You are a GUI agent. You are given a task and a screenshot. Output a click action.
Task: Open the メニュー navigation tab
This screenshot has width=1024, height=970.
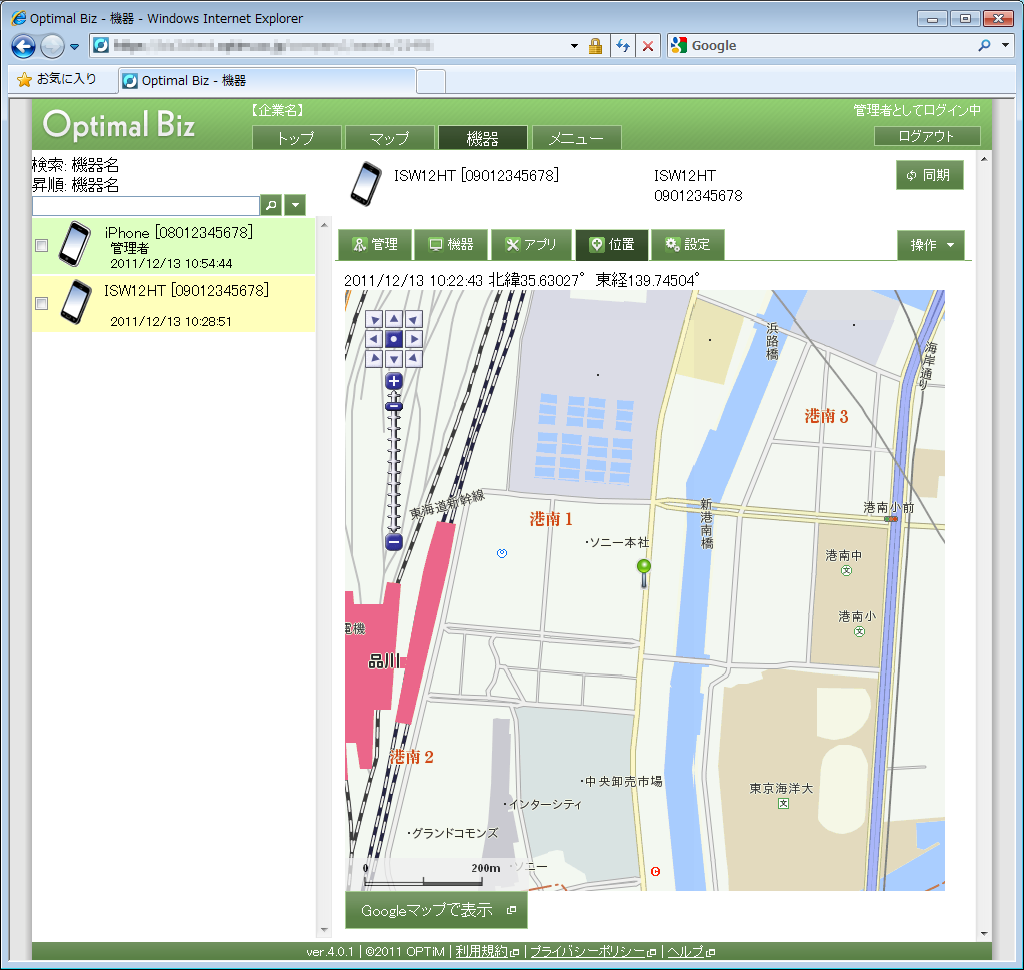pyautogui.click(x=576, y=138)
